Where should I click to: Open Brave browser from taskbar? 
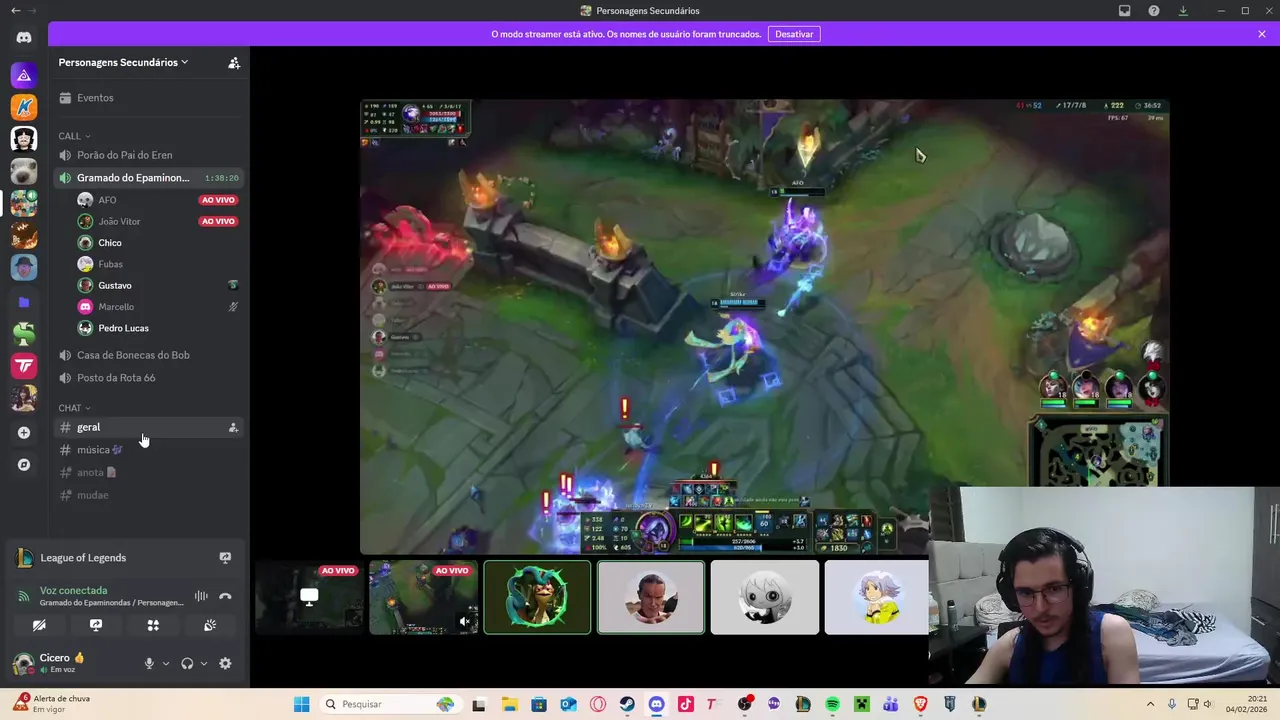(920, 704)
